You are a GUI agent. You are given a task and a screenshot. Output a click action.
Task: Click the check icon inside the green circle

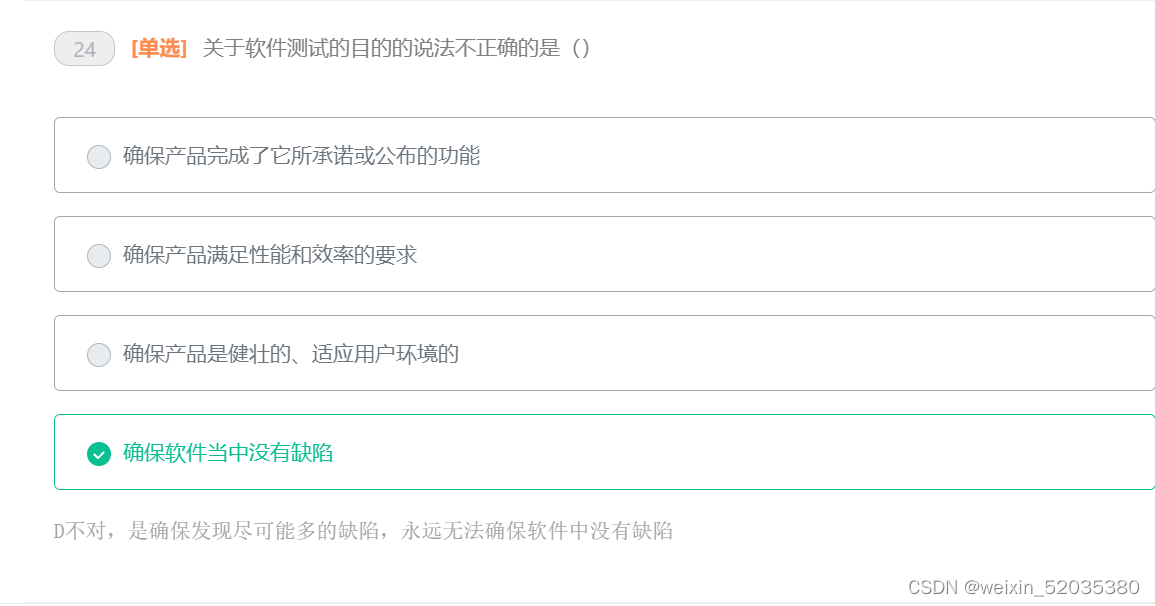coord(97,453)
